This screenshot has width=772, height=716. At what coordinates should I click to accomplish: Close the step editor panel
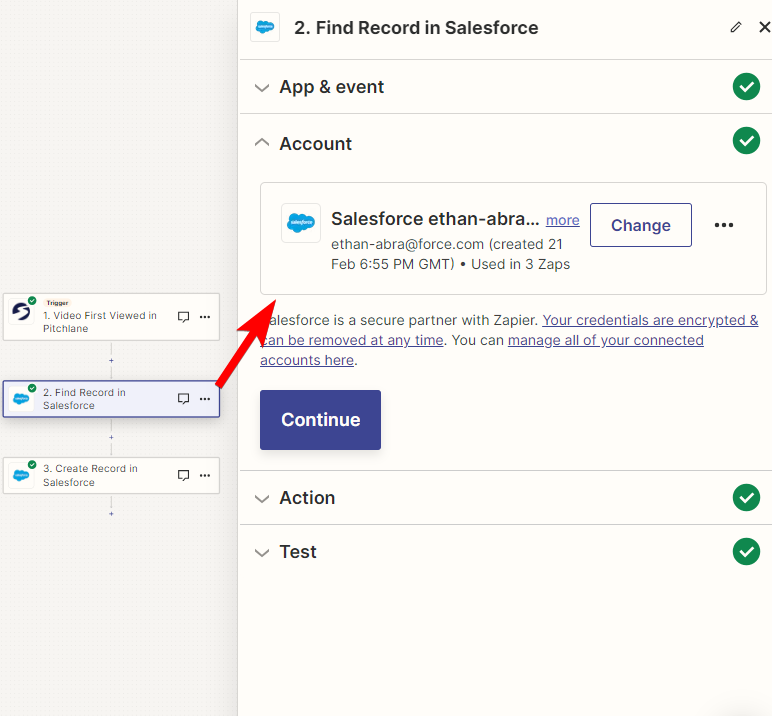pos(764,28)
